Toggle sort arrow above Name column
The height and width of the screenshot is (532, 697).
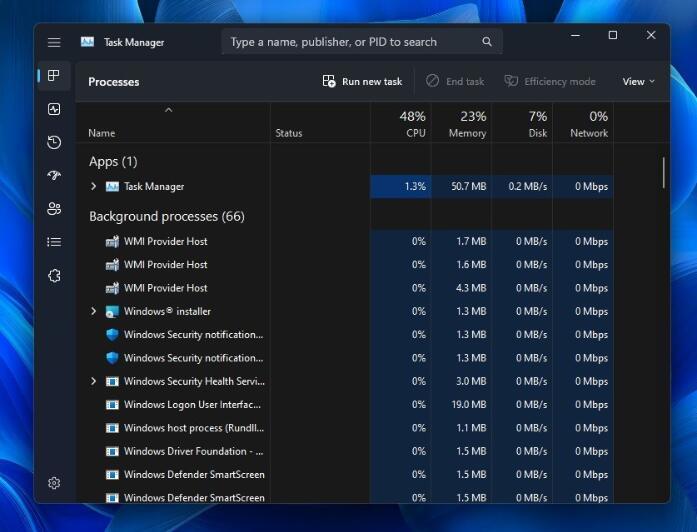[x=168, y=110]
